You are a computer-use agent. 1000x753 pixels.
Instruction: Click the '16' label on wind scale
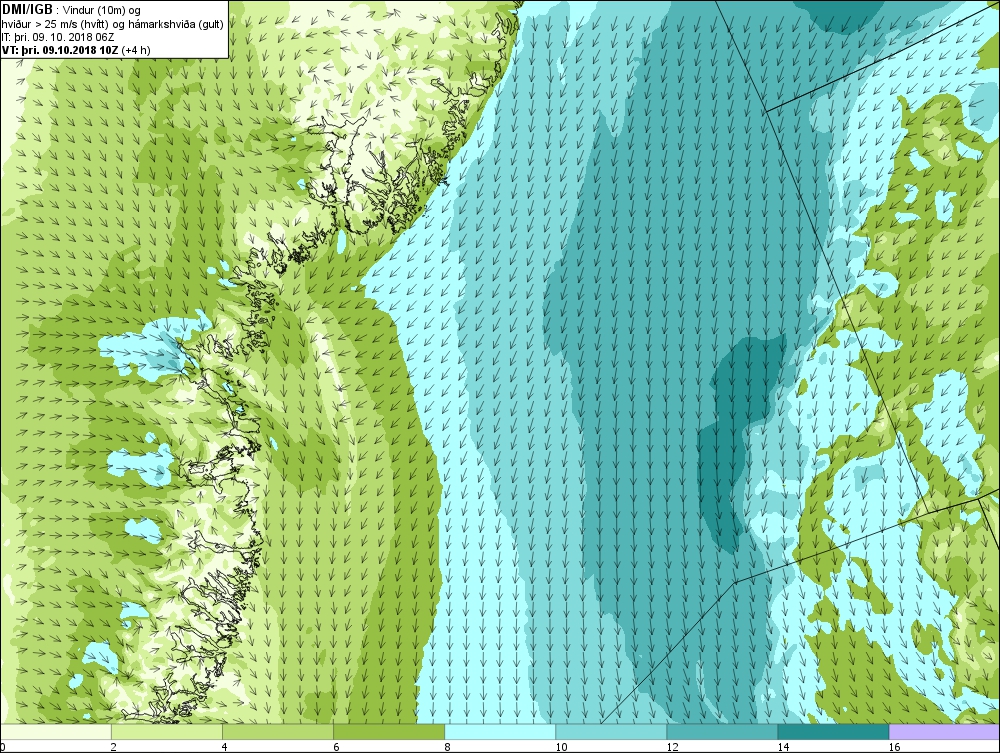click(x=894, y=747)
